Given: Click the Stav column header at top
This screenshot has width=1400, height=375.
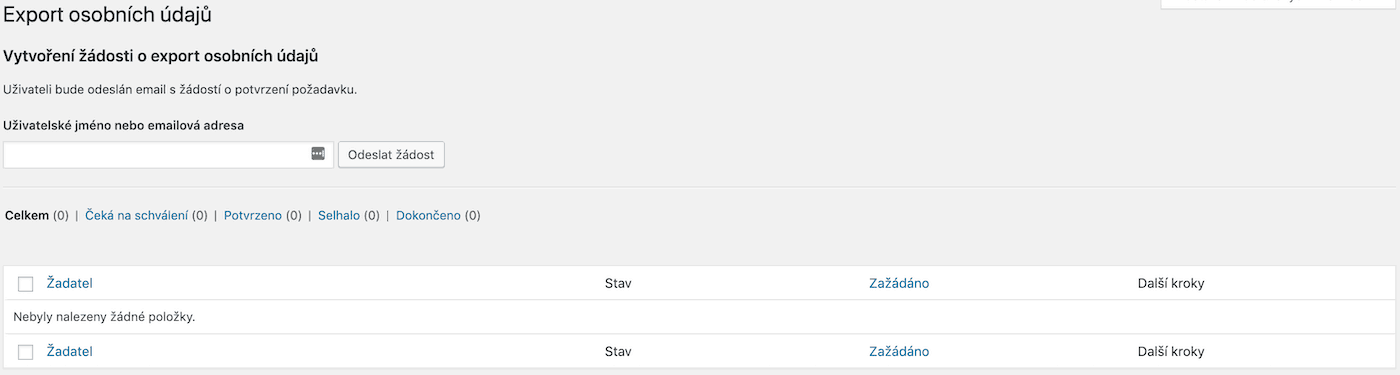Looking at the screenshot, I should [618, 283].
